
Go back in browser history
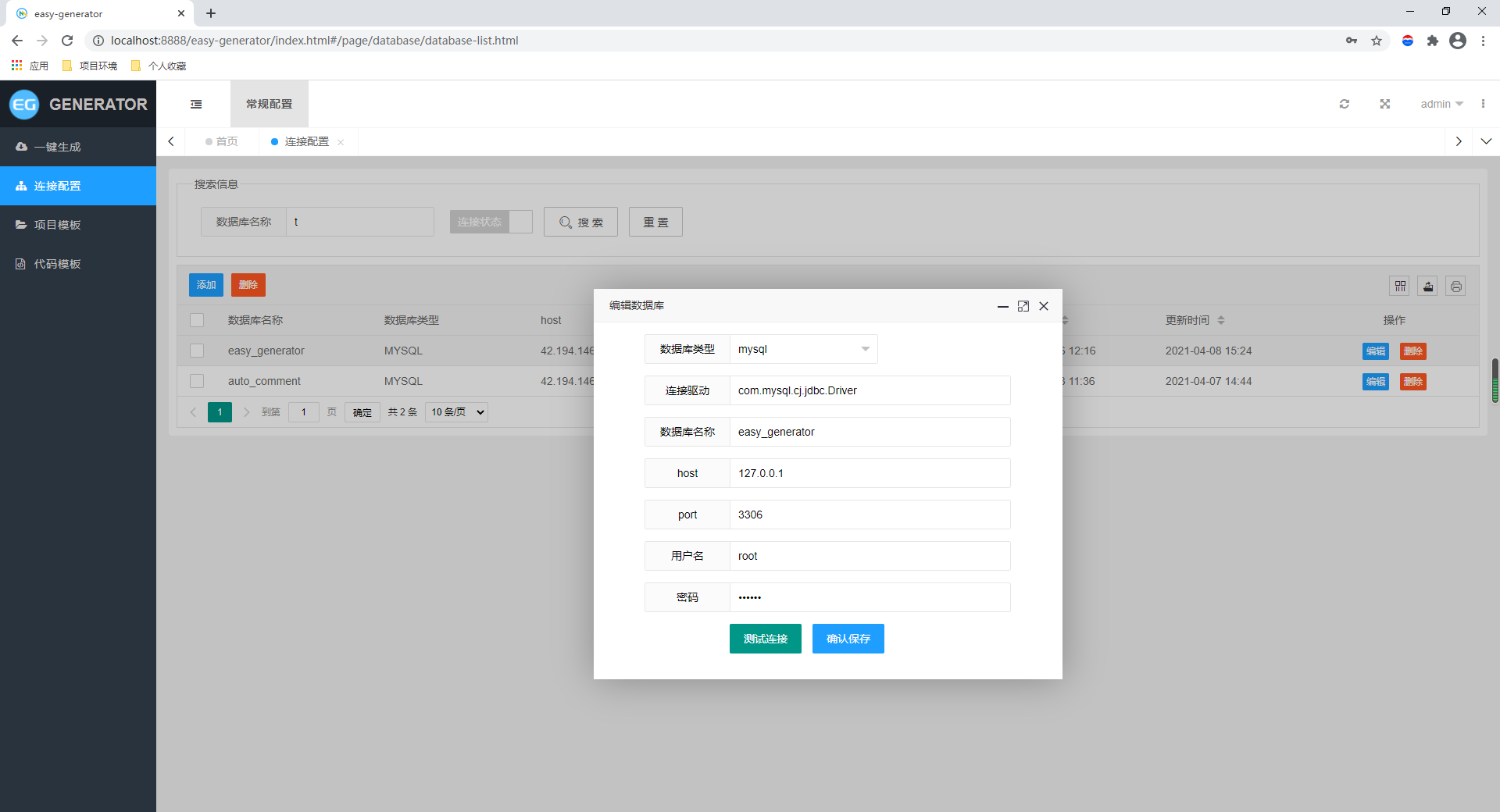[x=17, y=41]
